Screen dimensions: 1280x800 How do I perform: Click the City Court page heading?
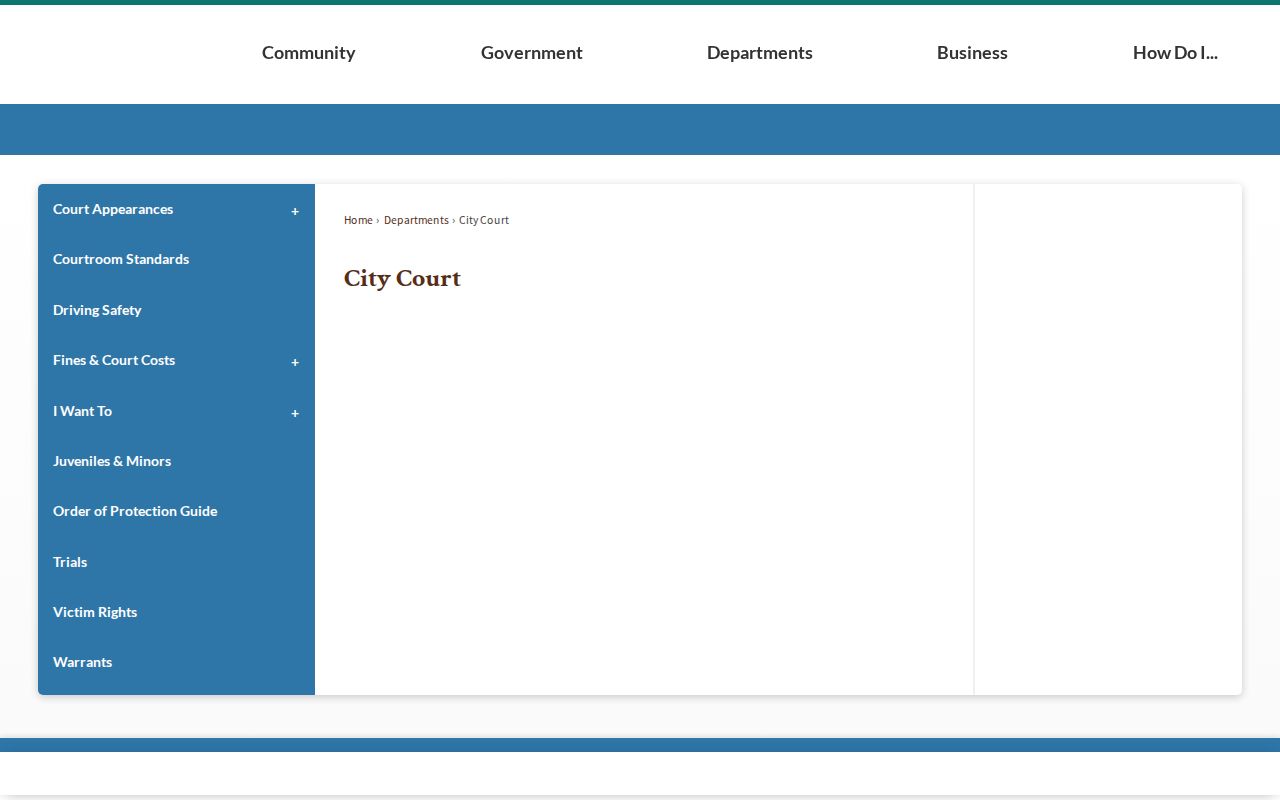point(402,278)
